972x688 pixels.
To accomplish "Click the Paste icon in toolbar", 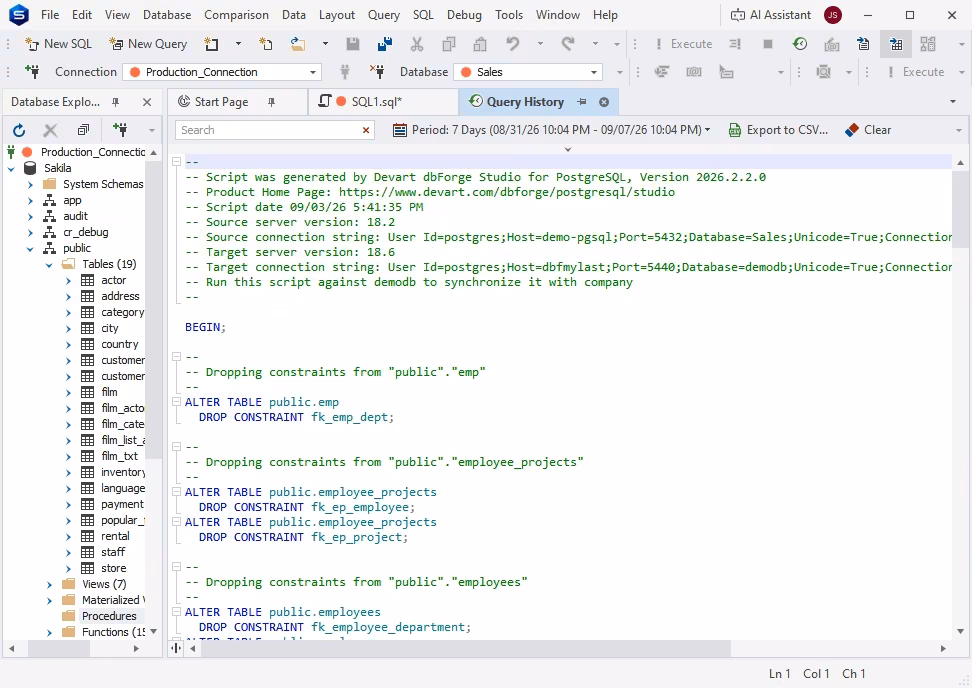I will [480, 44].
